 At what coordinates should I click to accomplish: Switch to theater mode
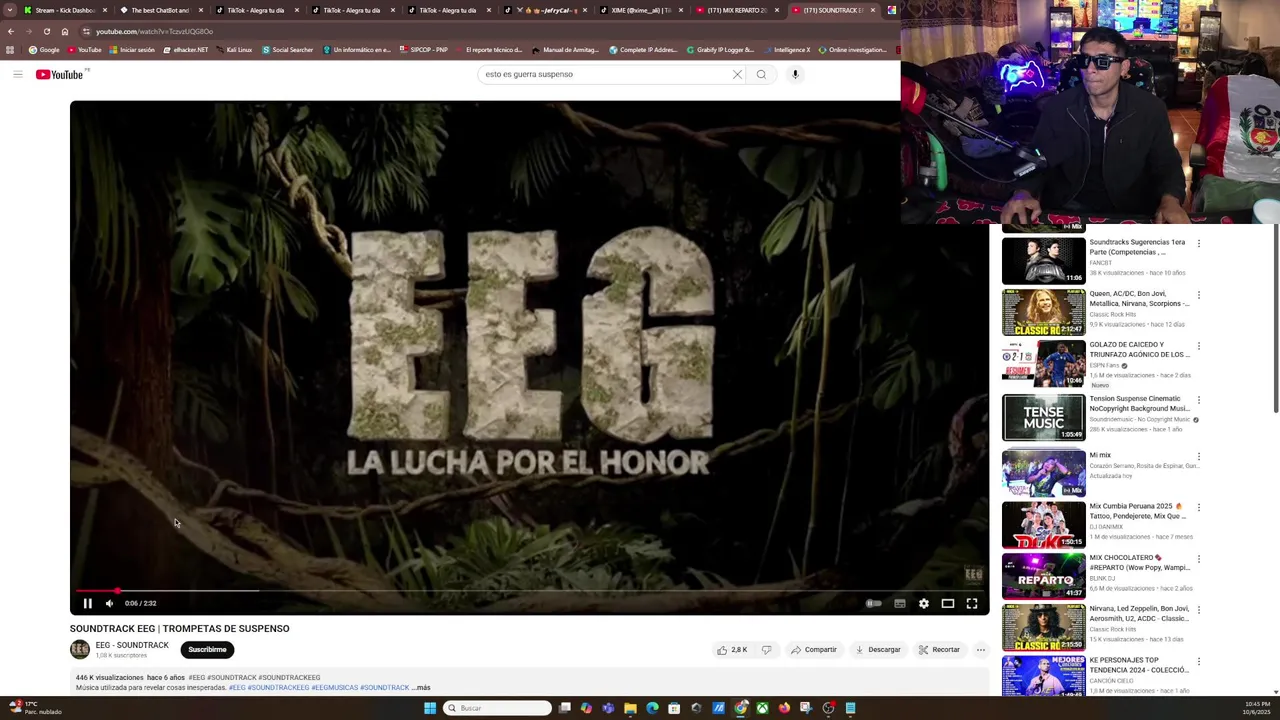pos(948,603)
